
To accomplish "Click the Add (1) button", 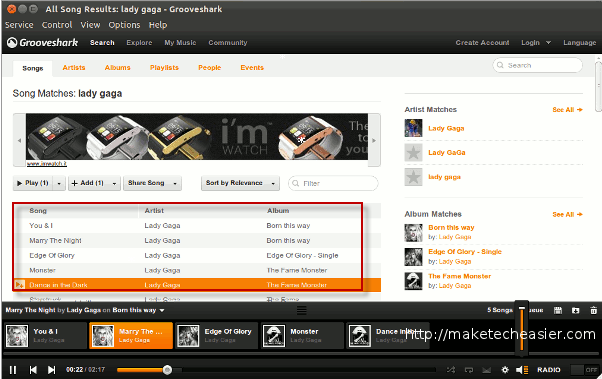I will (x=88, y=183).
